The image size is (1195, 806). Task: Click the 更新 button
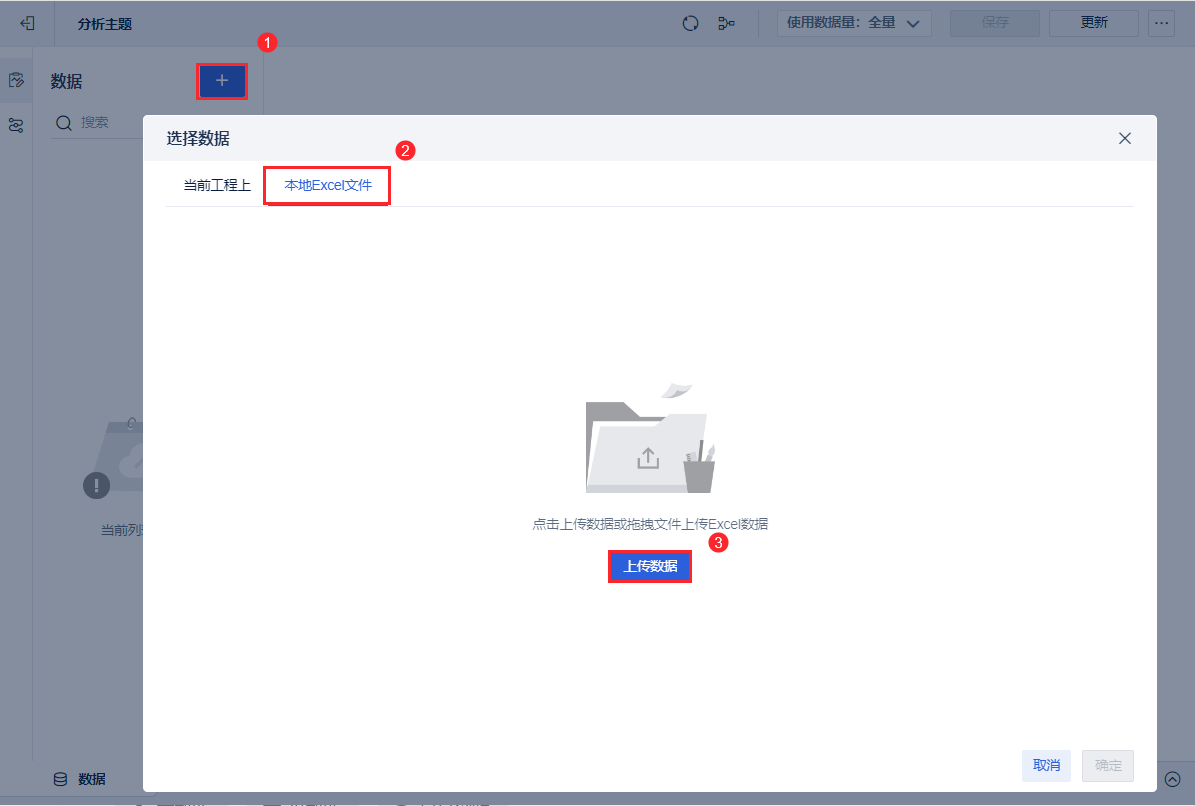(1094, 23)
